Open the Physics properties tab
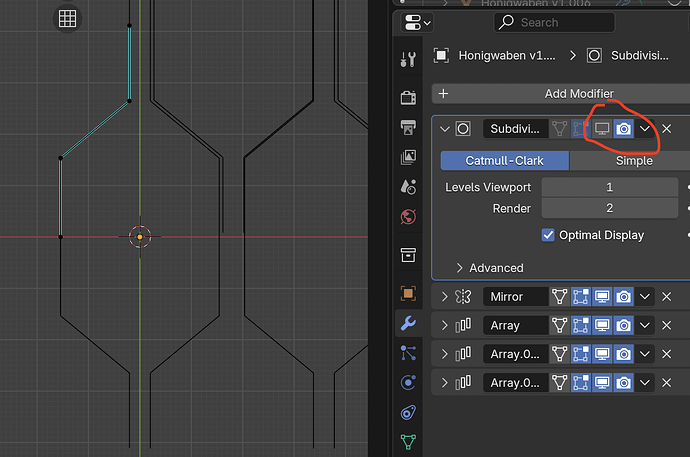 408,383
